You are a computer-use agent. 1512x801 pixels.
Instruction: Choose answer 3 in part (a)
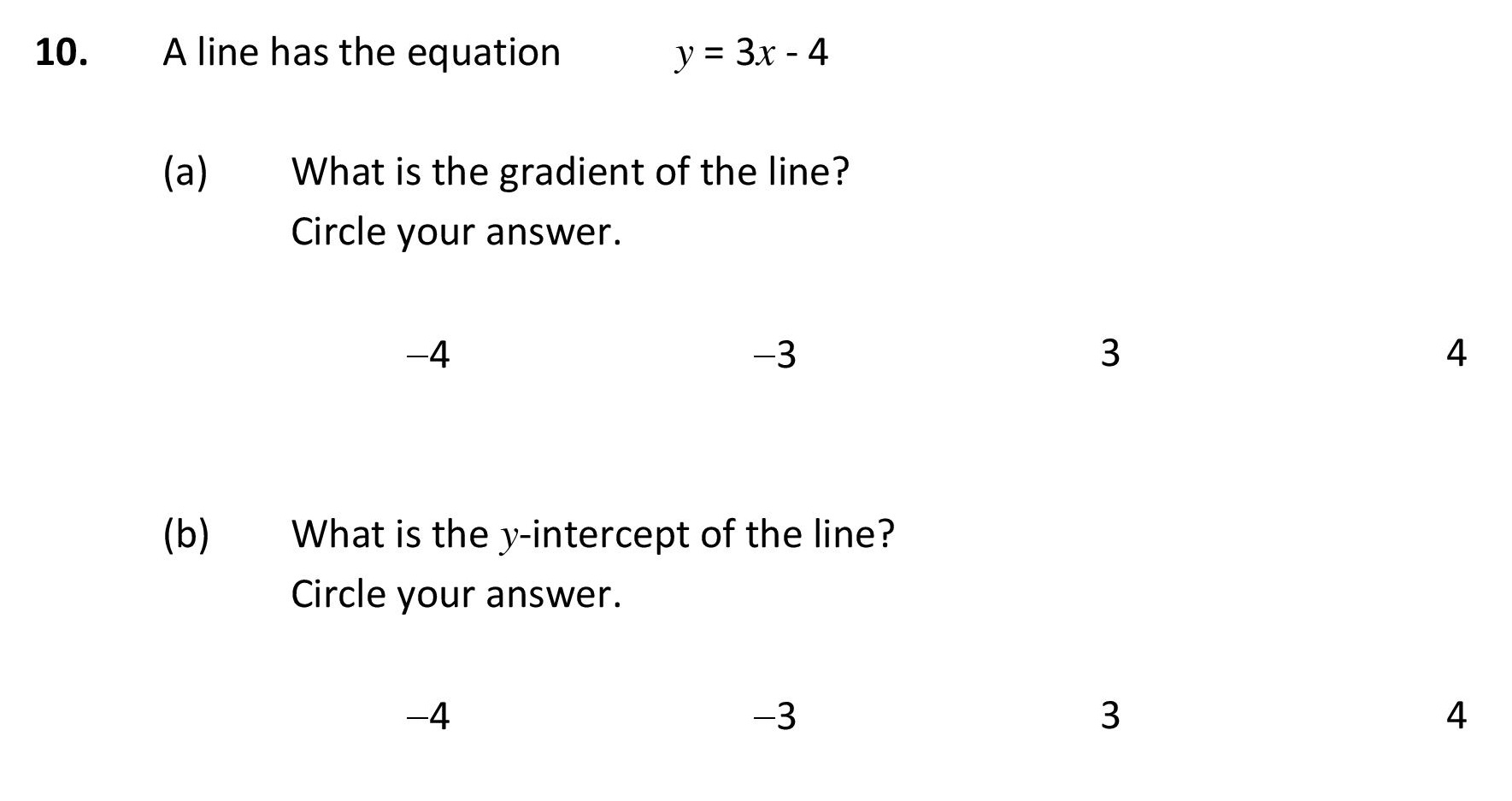click(1109, 353)
